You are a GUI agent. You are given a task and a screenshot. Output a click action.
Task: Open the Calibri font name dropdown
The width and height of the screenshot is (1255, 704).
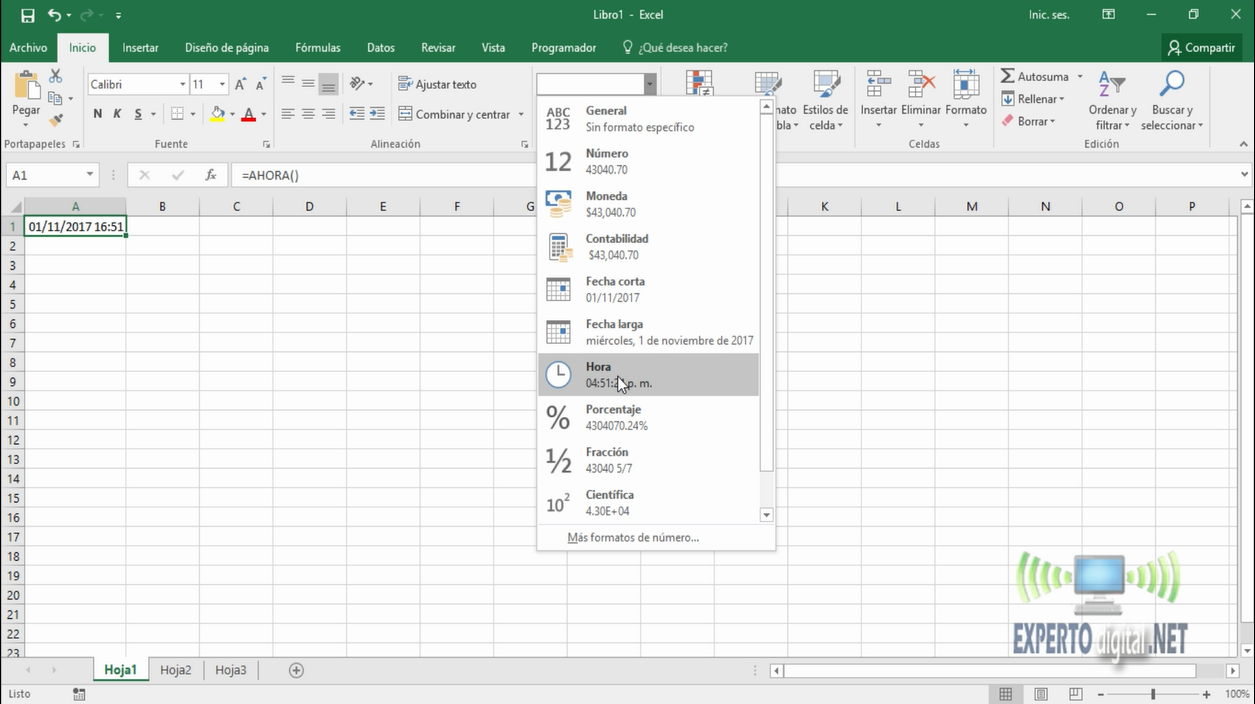(183, 85)
